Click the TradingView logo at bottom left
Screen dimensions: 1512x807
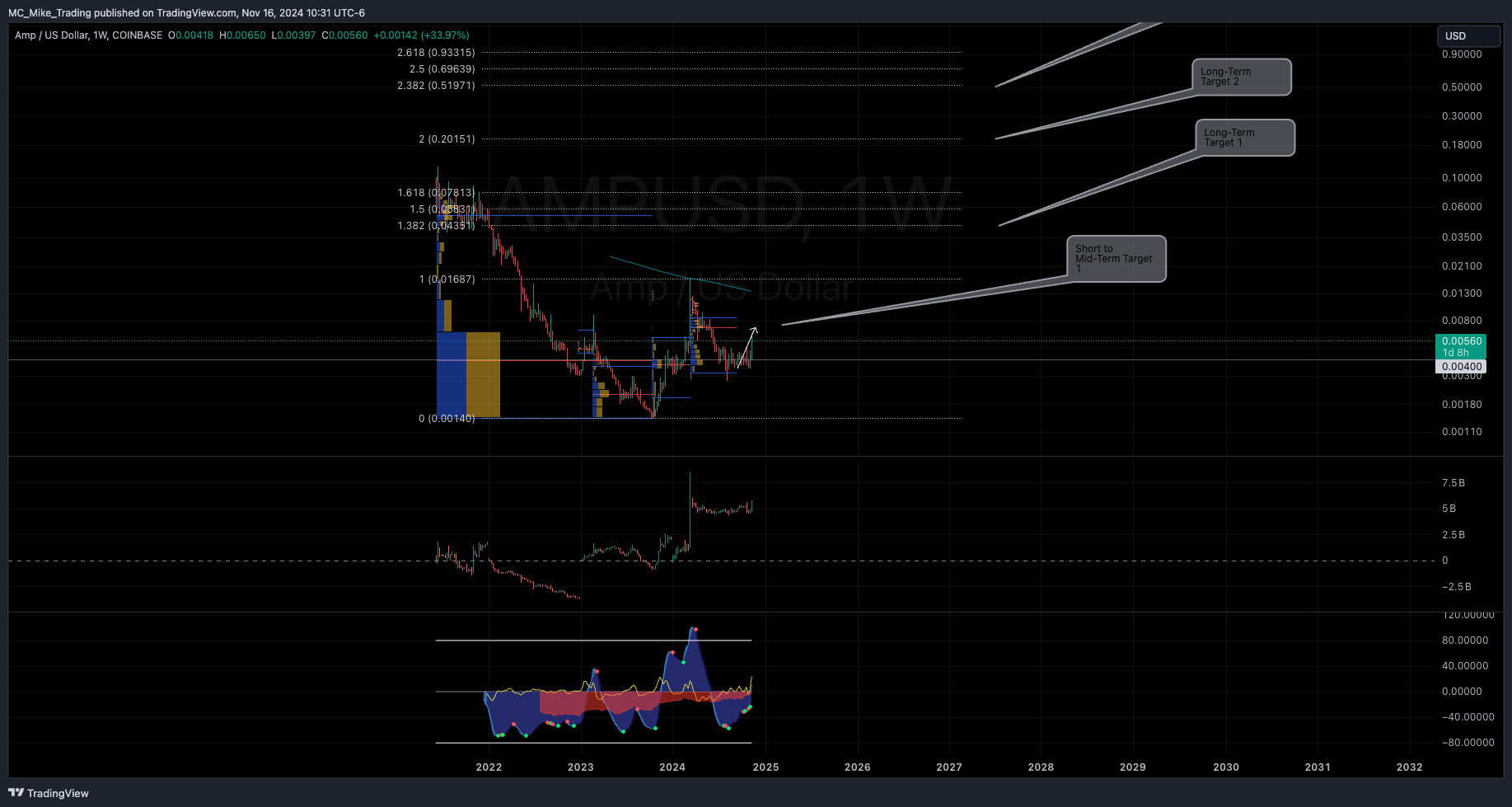coord(49,793)
